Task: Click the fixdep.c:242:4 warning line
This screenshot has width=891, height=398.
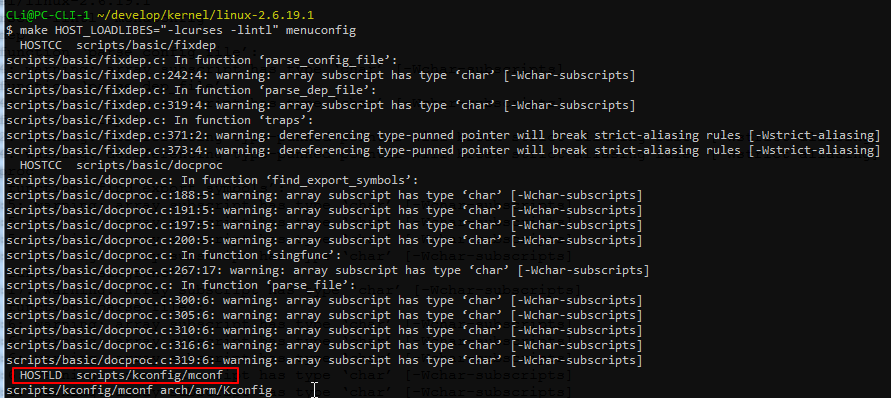Action: tap(320, 75)
